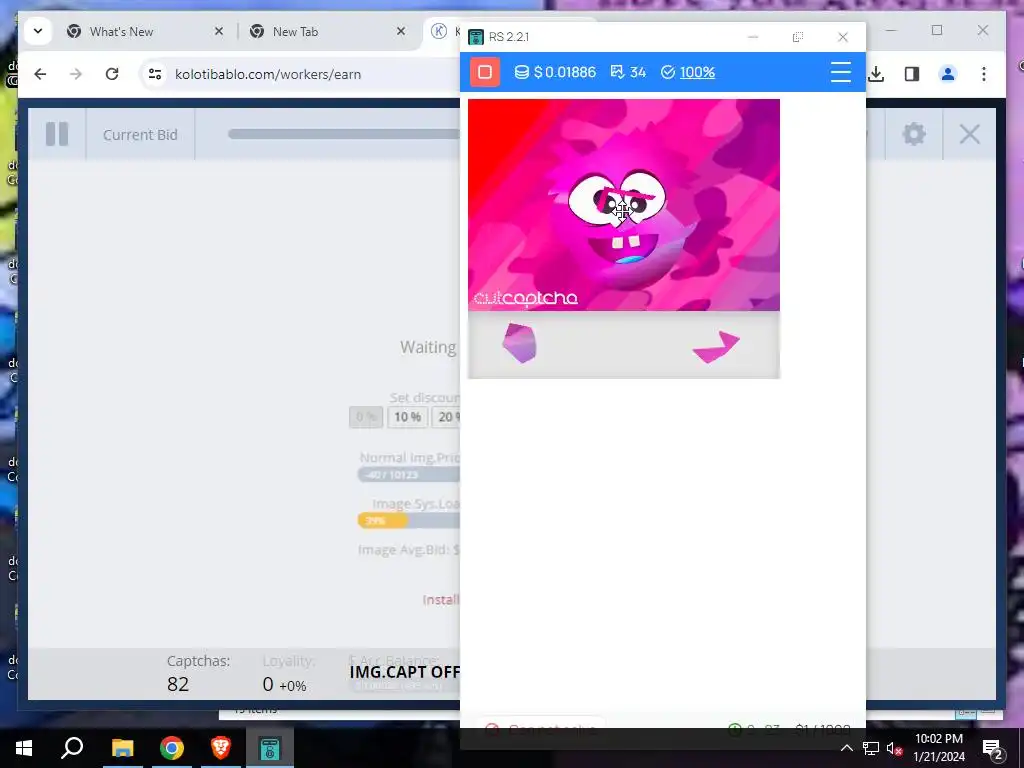Open the clock showing 10:02 PM
Image resolution: width=1024 pixels, height=768 pixels.
(x=939, y=748)
